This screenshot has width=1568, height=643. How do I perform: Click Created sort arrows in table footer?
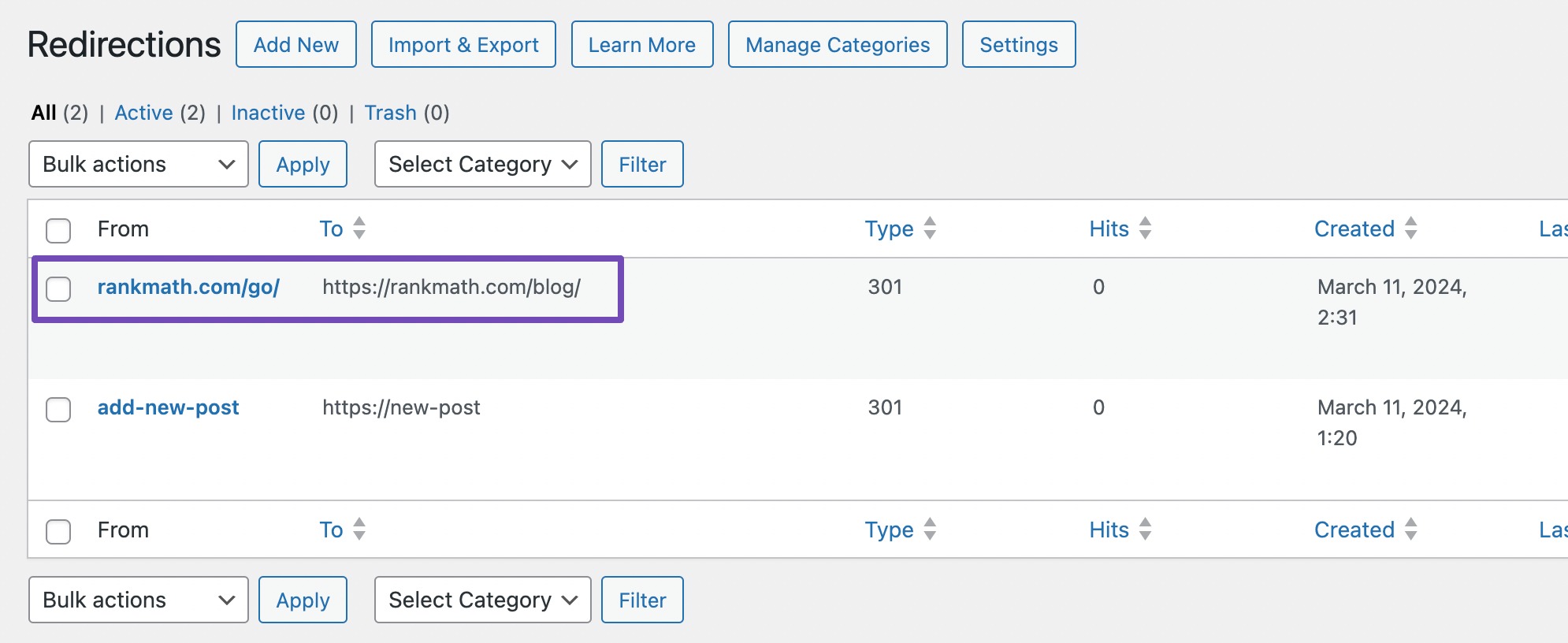[1410, 530]
